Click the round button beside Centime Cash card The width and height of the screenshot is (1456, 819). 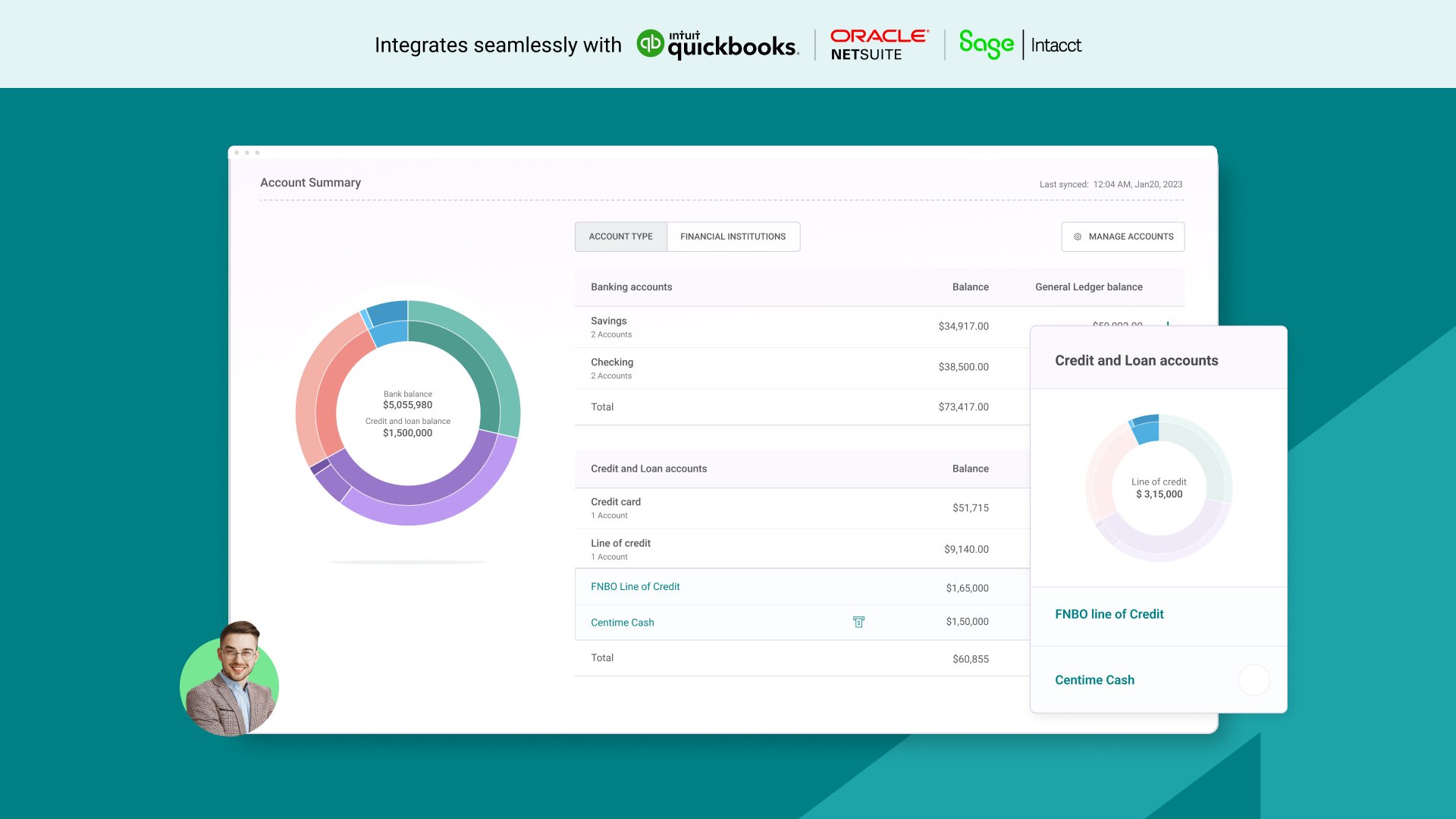tap(1254, 680)
